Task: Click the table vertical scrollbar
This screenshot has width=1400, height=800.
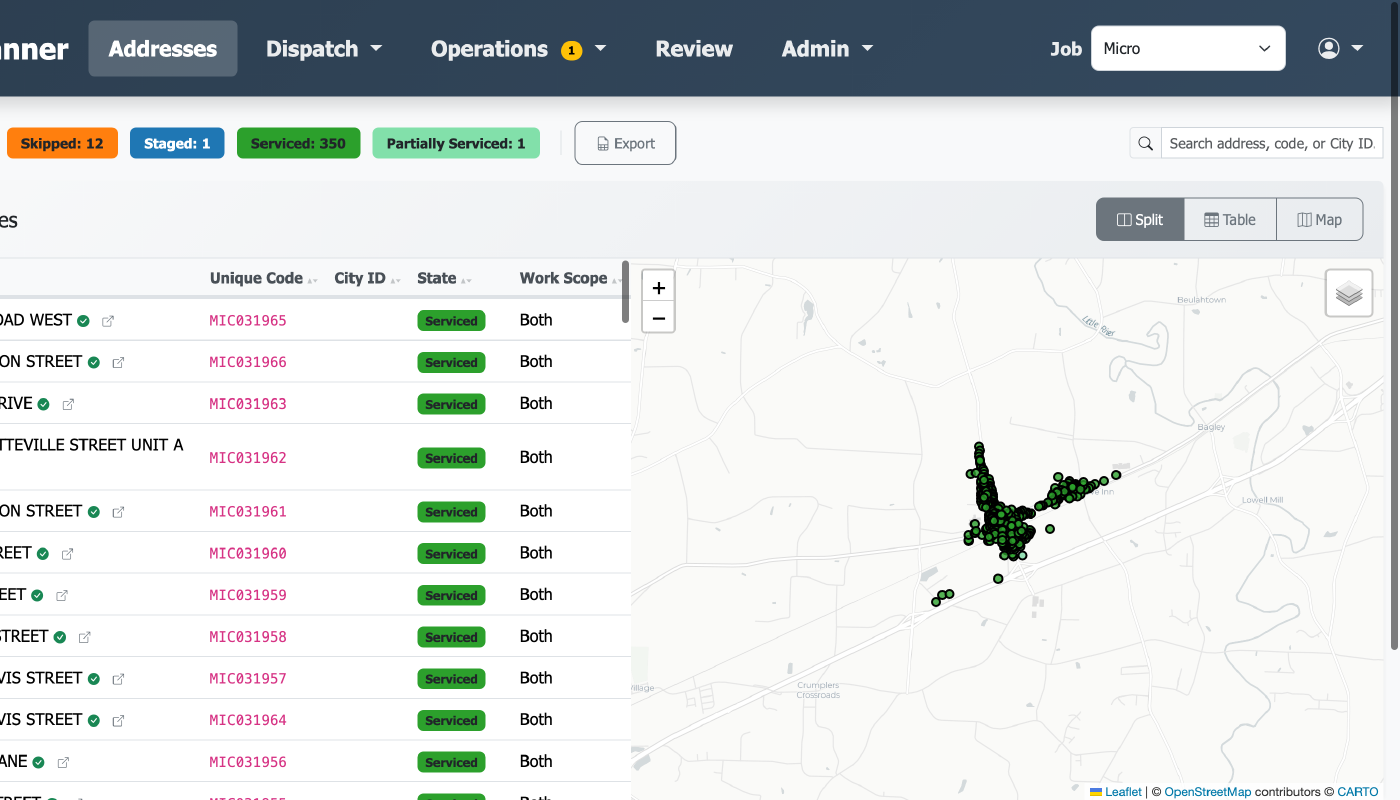Action: pos(626,292)
